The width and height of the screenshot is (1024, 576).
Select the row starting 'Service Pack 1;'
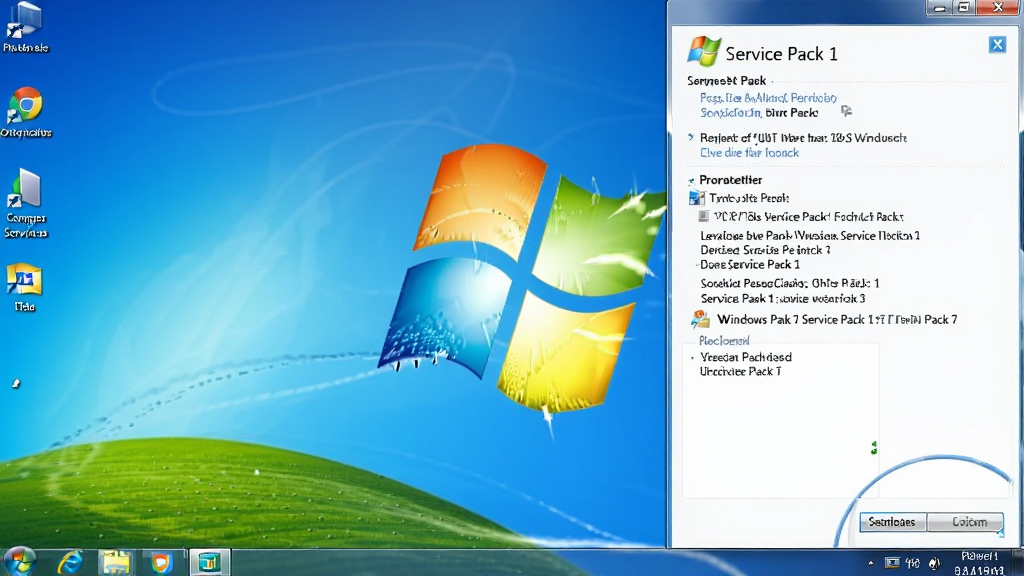tap(782, 298)
